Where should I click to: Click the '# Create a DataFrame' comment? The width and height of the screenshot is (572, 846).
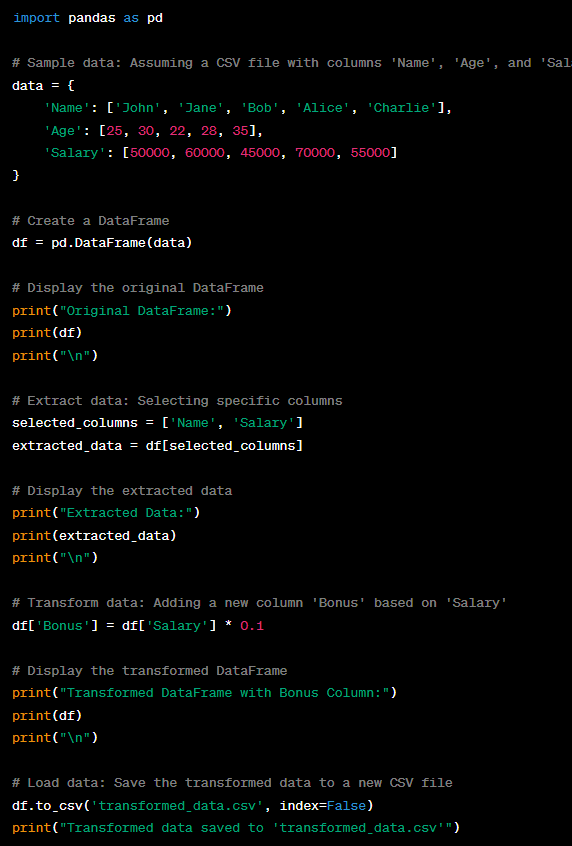(91, 221)
